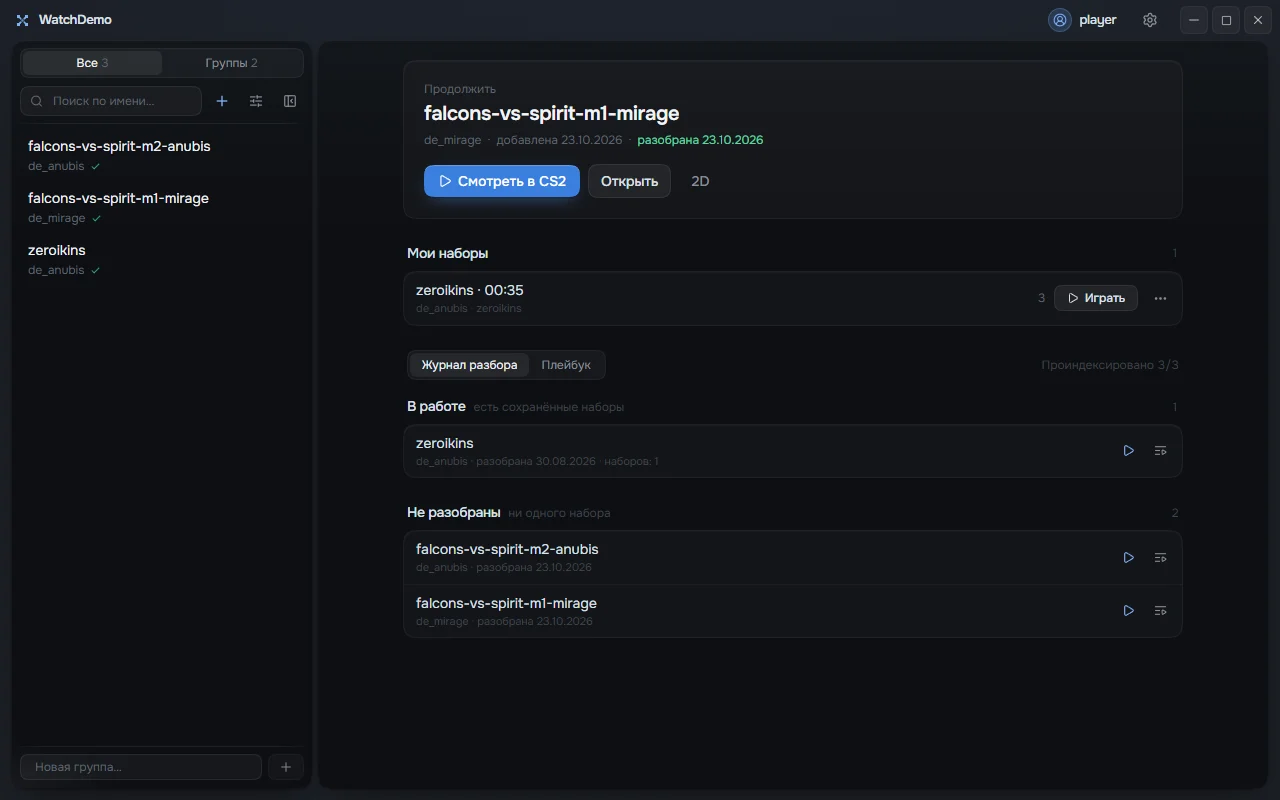The height and width of the screenshot is (800, 1280).
Task: Click the Мои наборы section heading
Action: [448, 253]
